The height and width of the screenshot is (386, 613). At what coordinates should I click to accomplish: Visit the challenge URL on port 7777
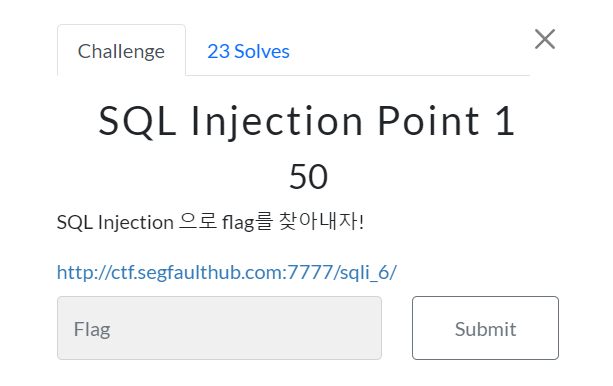227,272
